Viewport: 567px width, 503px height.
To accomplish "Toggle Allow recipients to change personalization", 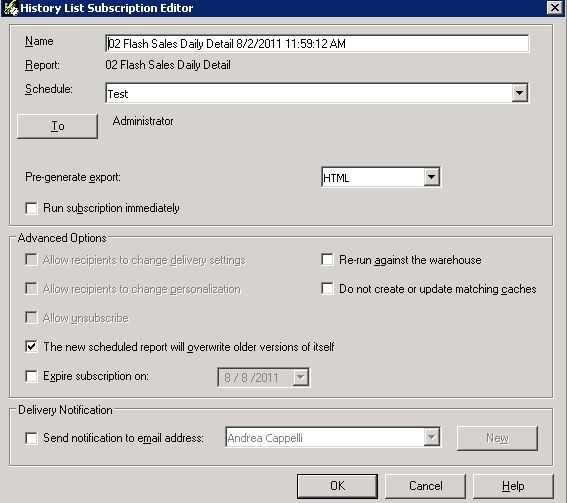I will click(31, 289).
